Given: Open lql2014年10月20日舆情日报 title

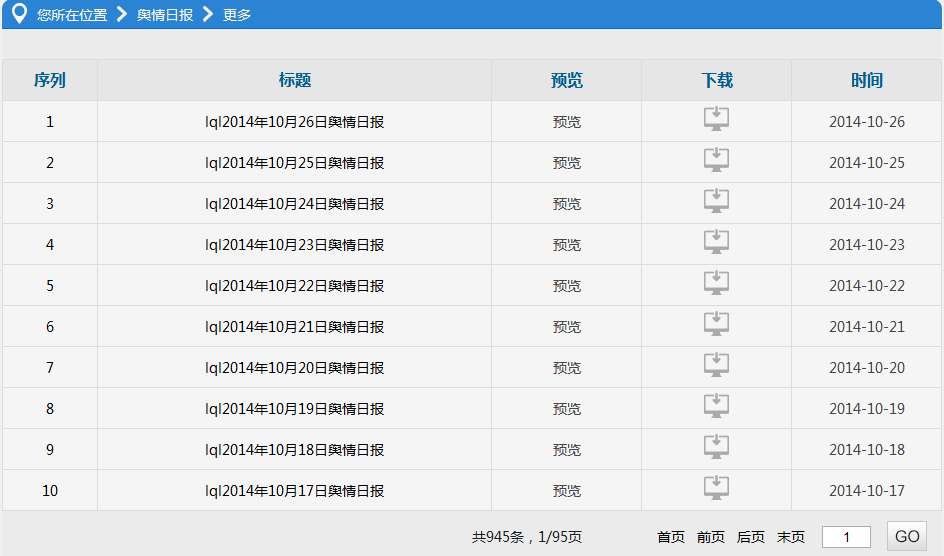Looking at the screenshot, I should point(294,368).
